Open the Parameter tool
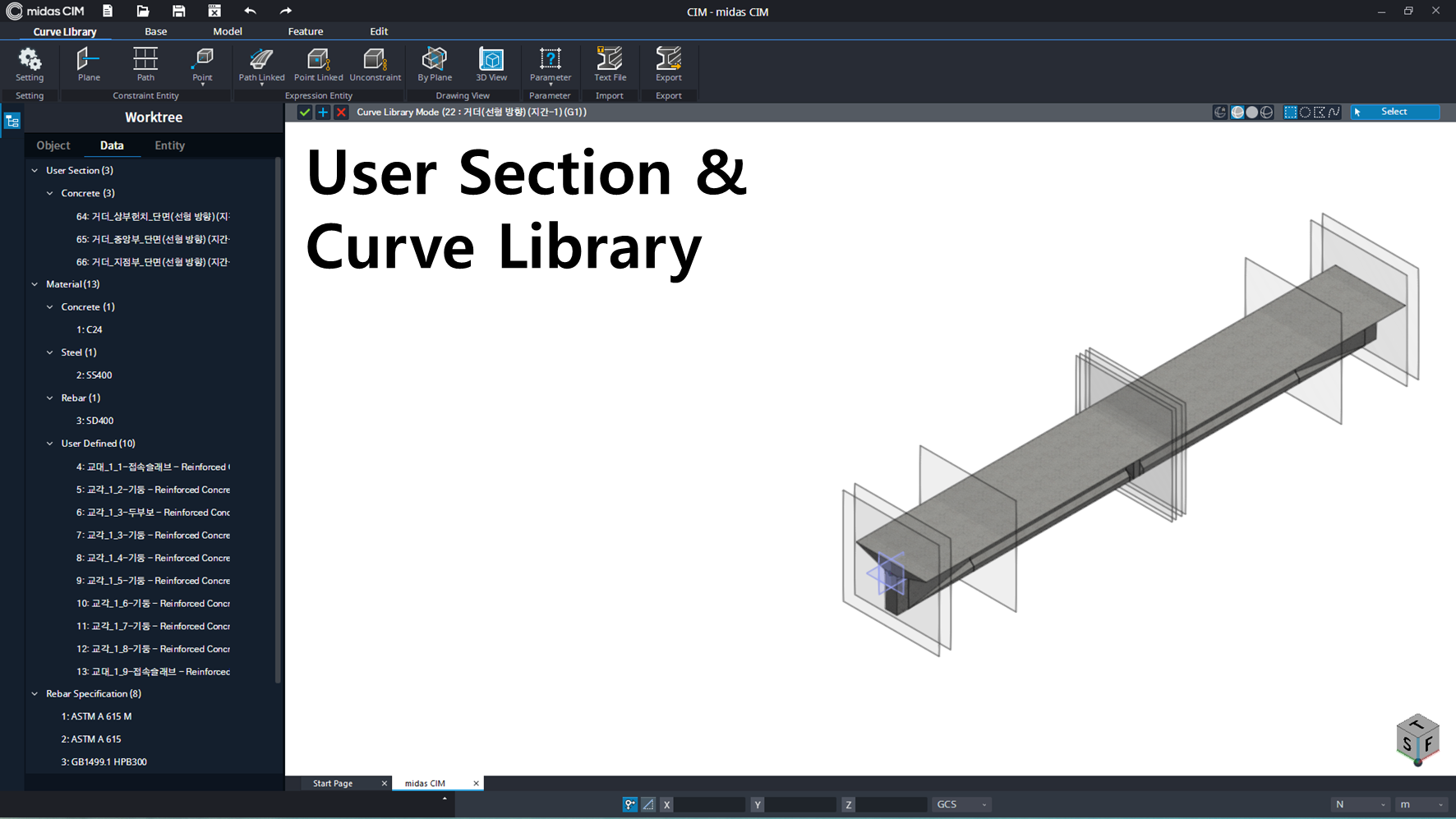Image resolution: width=1456 pixels, height=819 pixels. point(550,64)
